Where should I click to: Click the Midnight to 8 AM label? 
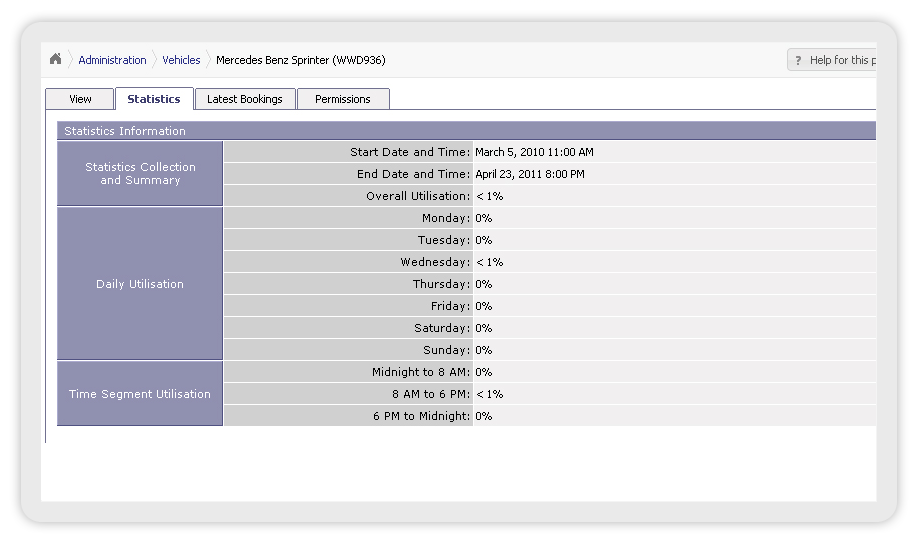[421, 372]
